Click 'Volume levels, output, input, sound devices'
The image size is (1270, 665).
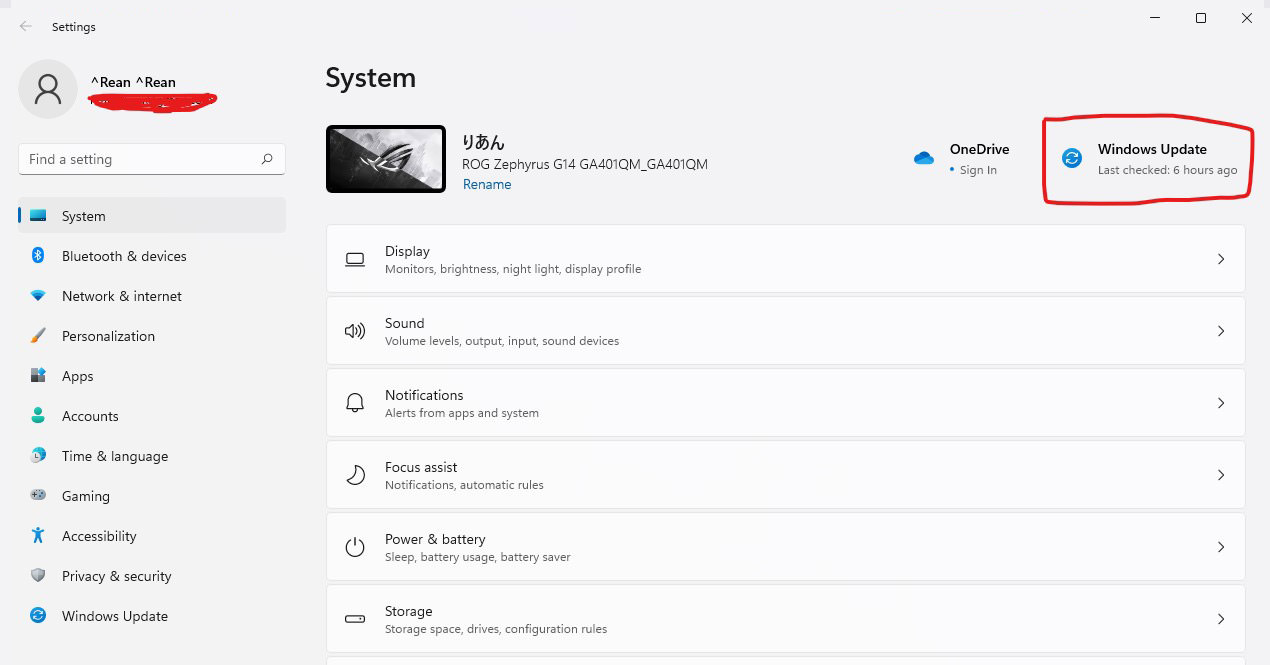click(502, 341)
